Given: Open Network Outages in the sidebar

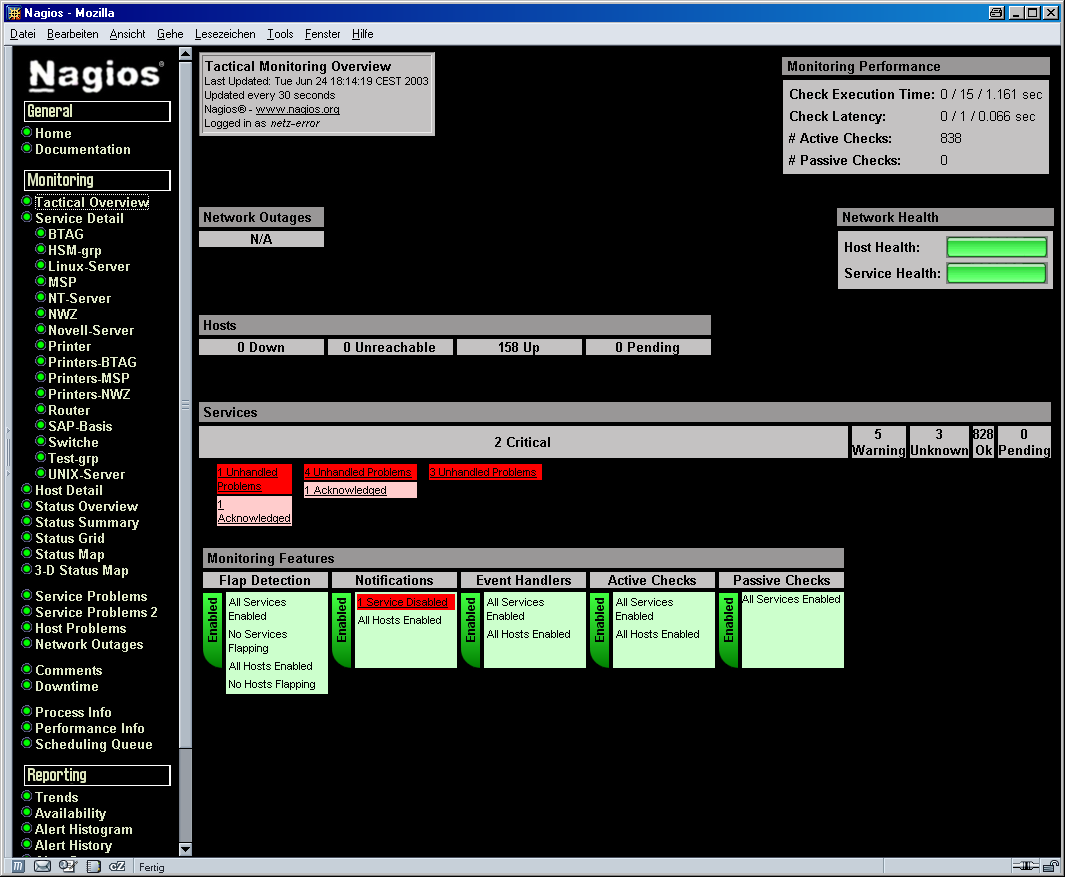Looking at the screenshot, I should [x=89, y=644].
